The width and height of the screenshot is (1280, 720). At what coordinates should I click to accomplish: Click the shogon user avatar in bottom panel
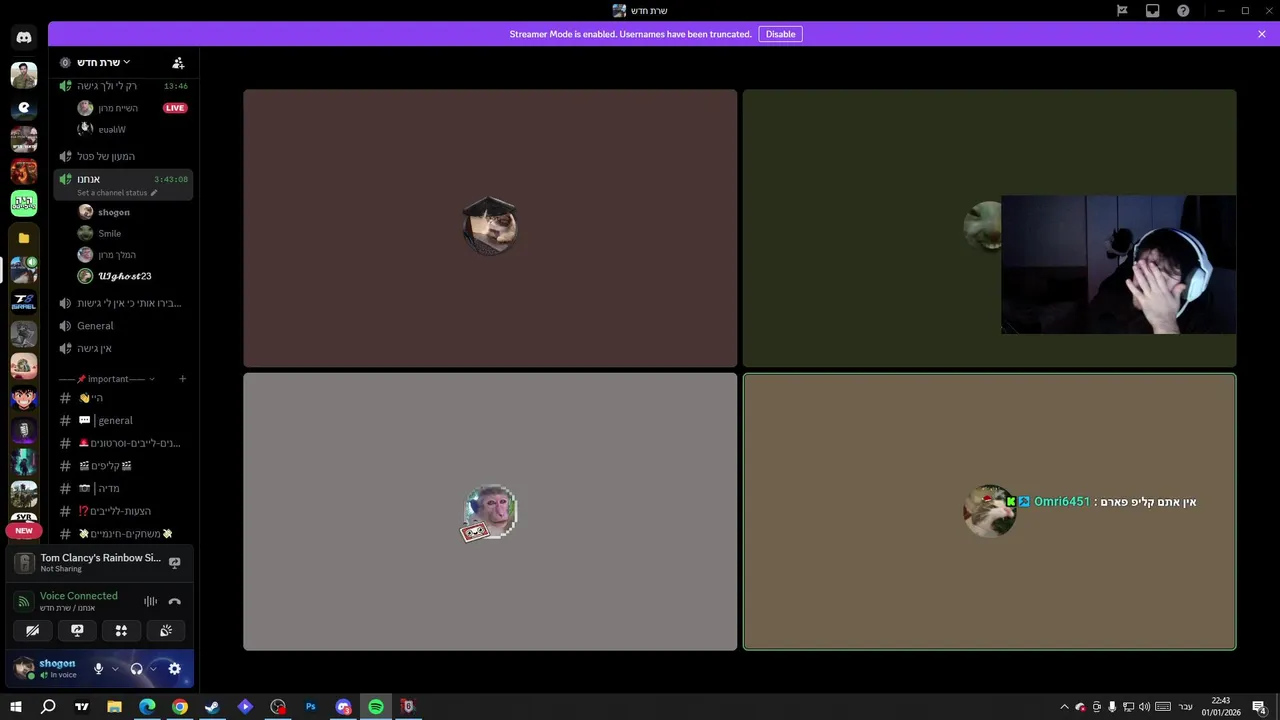click(24, 668)
